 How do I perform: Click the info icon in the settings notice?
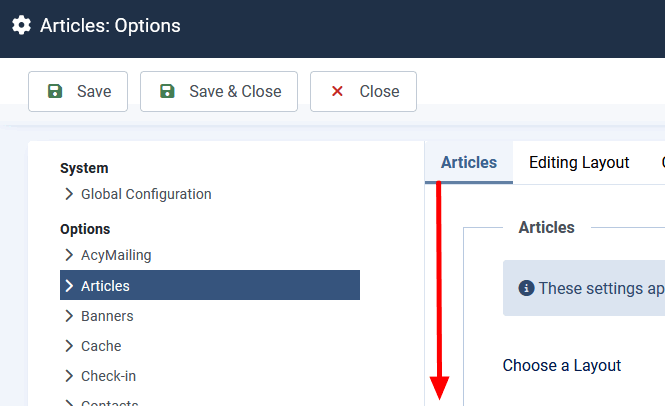(526, 288)
